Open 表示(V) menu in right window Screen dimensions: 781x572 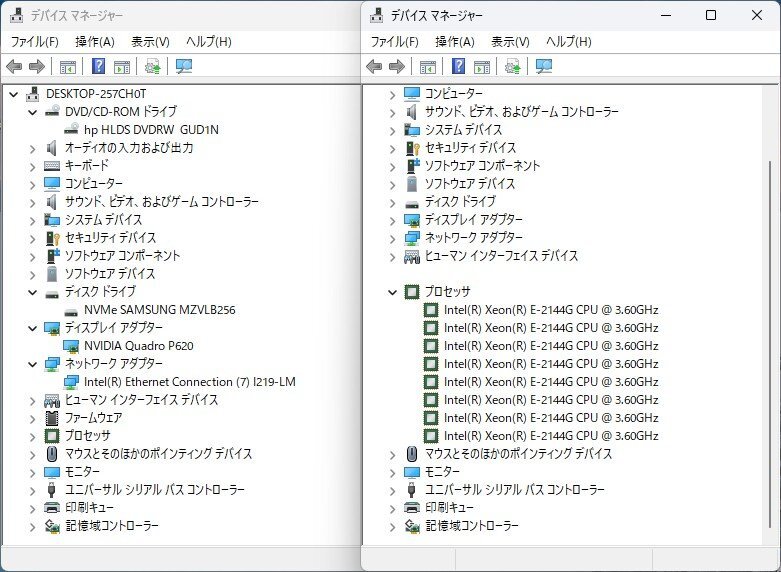point(510,41)
